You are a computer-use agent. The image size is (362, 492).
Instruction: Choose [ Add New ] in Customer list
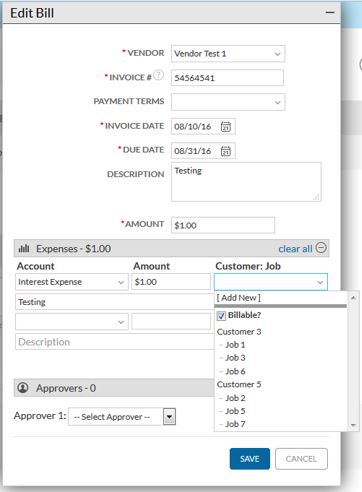coord(239,298)
